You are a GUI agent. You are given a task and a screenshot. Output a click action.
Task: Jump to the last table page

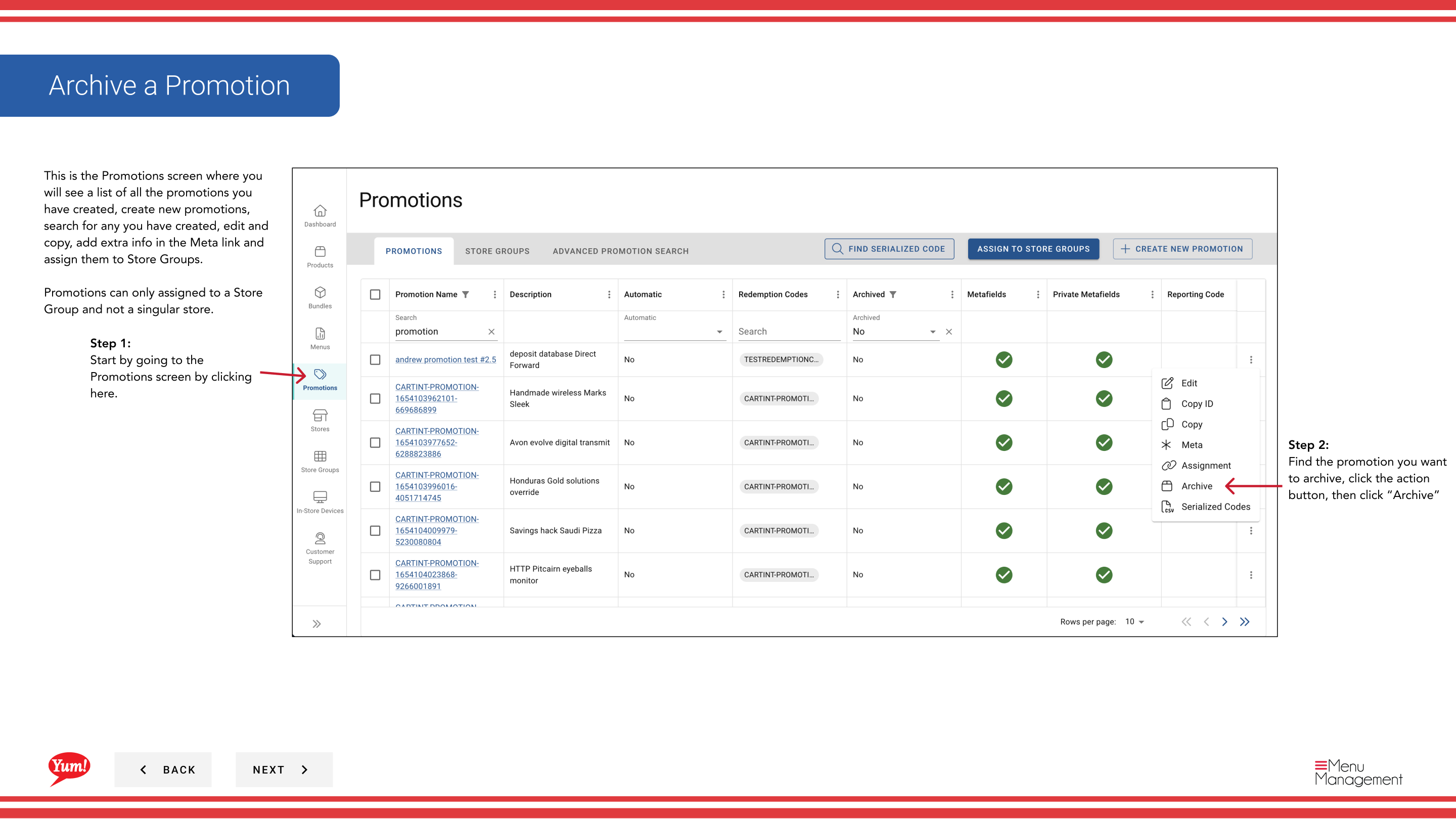[x=1245, y=622]
